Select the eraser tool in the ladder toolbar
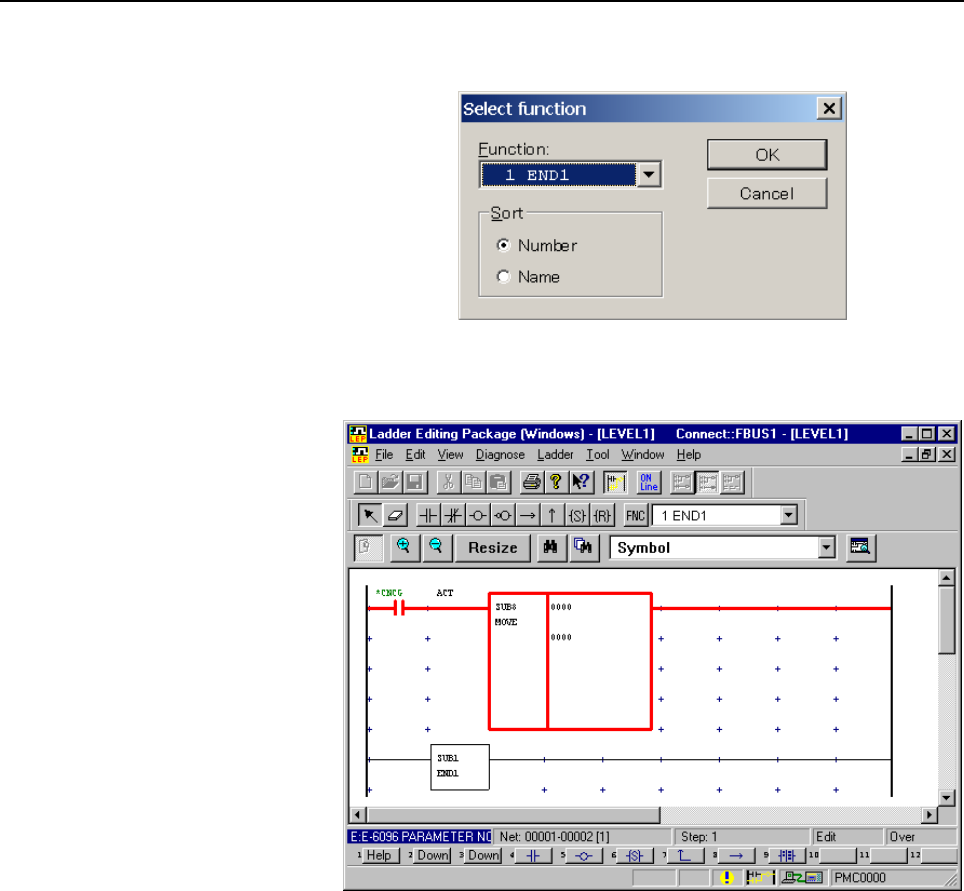This screenshot has width=964, height=891. 395,516
